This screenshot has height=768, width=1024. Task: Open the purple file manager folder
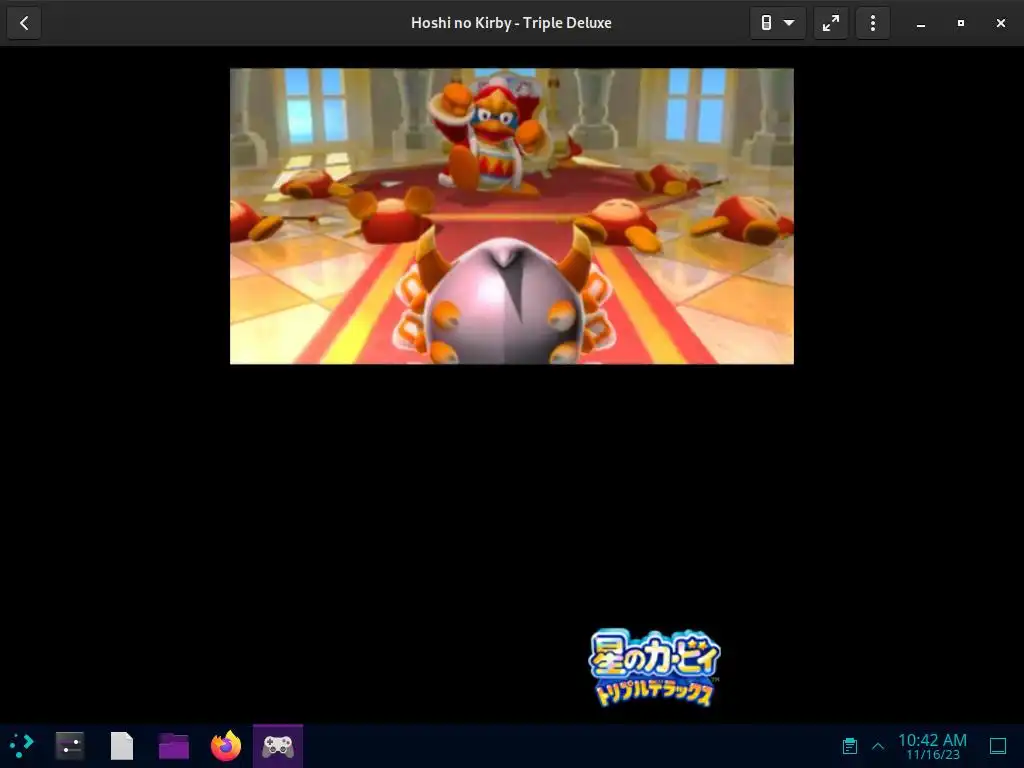pyautogui.click(x=174, y=745)
